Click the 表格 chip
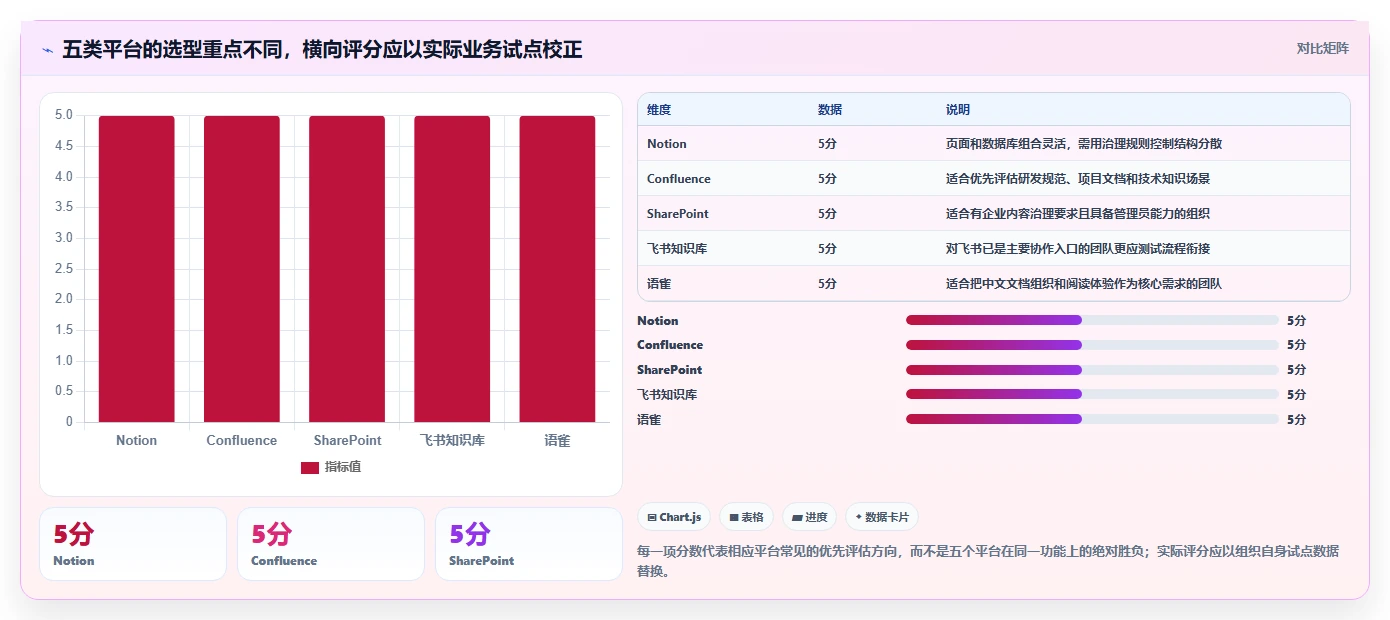1390x620 pixels. (746, 517)
